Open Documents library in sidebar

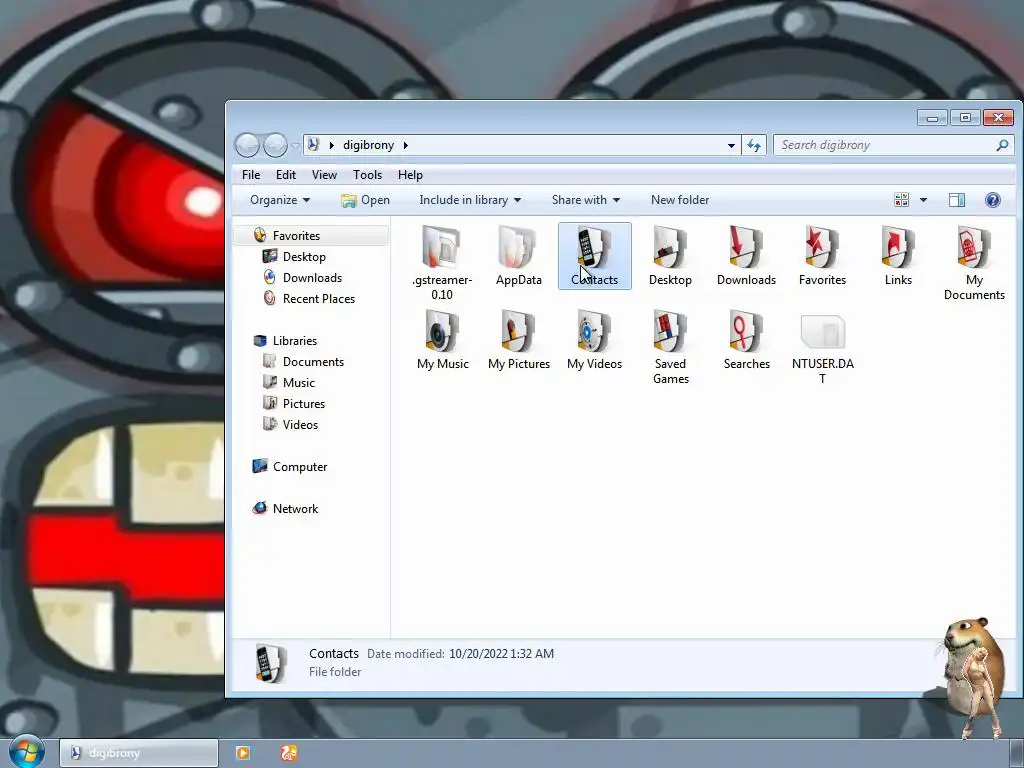coord(313,362)
